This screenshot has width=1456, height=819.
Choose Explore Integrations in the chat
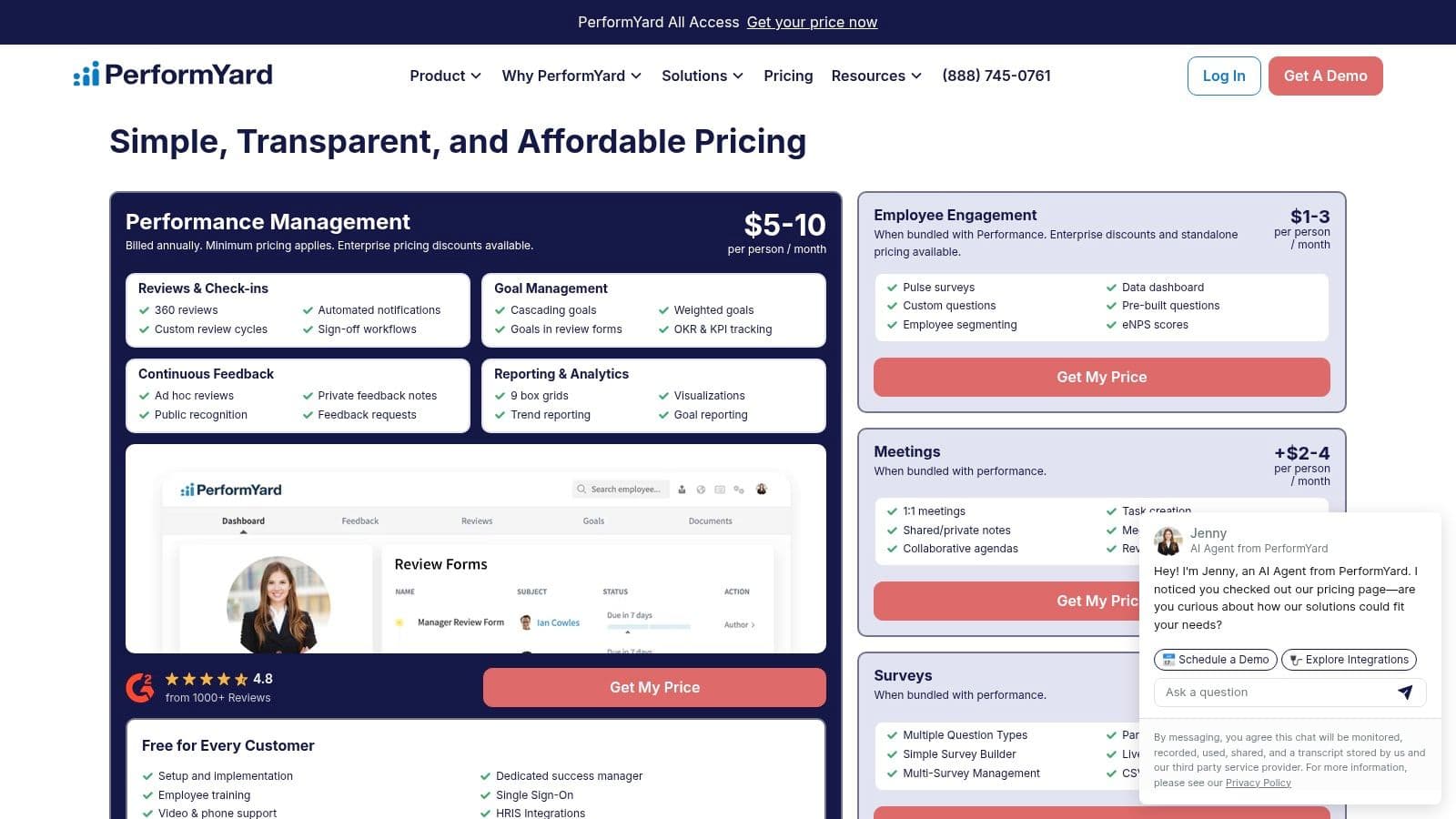(1349, 660)
